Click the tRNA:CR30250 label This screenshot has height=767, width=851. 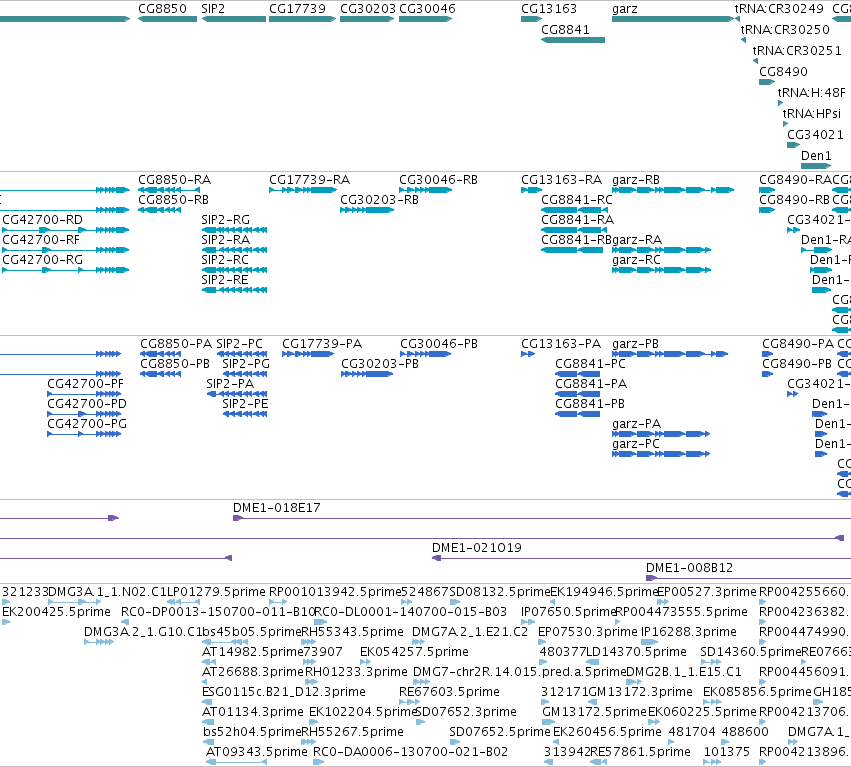[x=785, y=29]
